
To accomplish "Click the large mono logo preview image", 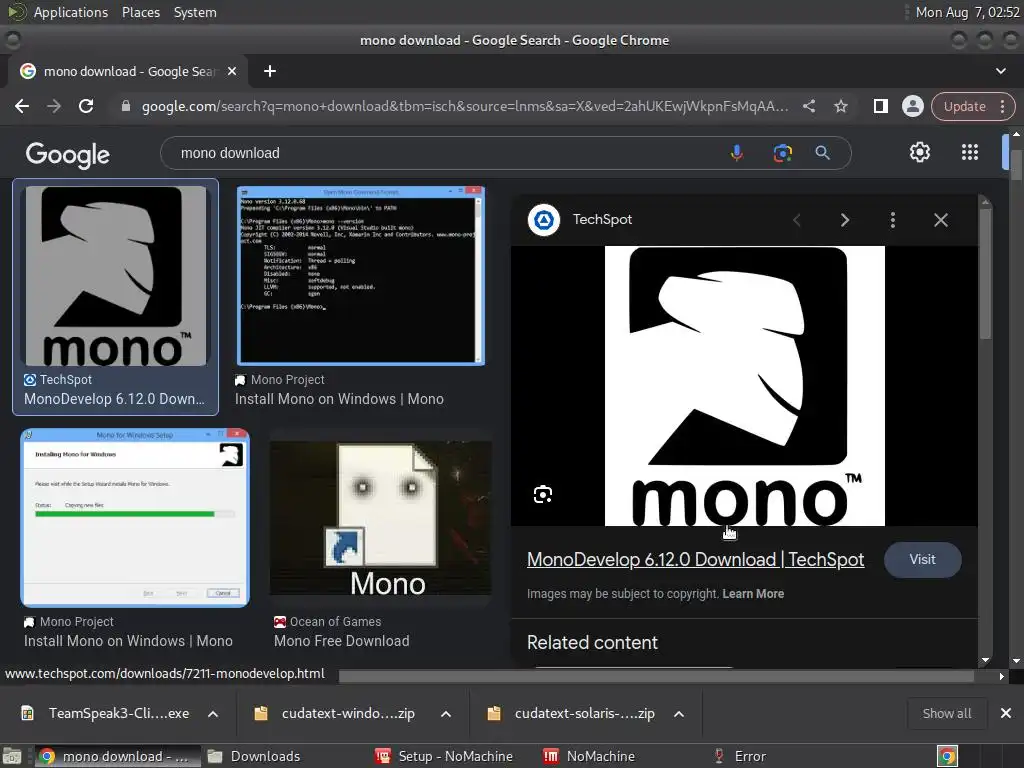I will [744, 386].
